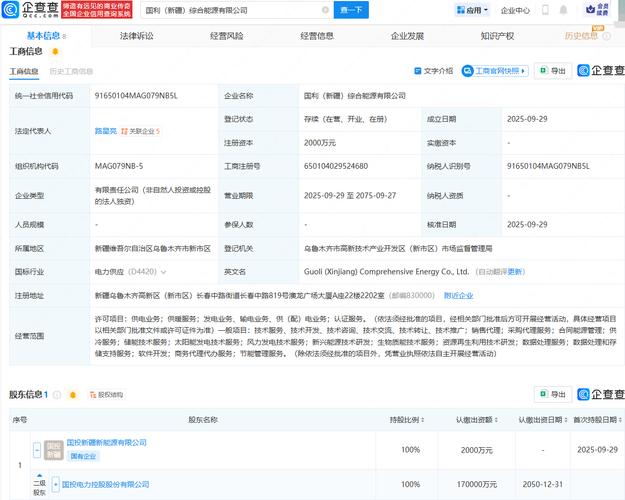Select the 历史工商信息 sub-tab

(x=71, y=71)
